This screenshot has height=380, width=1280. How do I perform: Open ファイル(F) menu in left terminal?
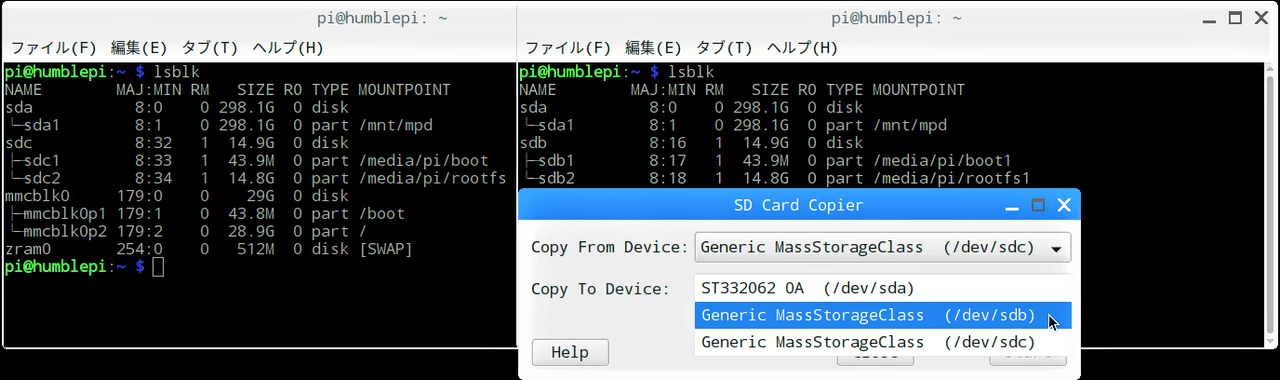[53, 48]
